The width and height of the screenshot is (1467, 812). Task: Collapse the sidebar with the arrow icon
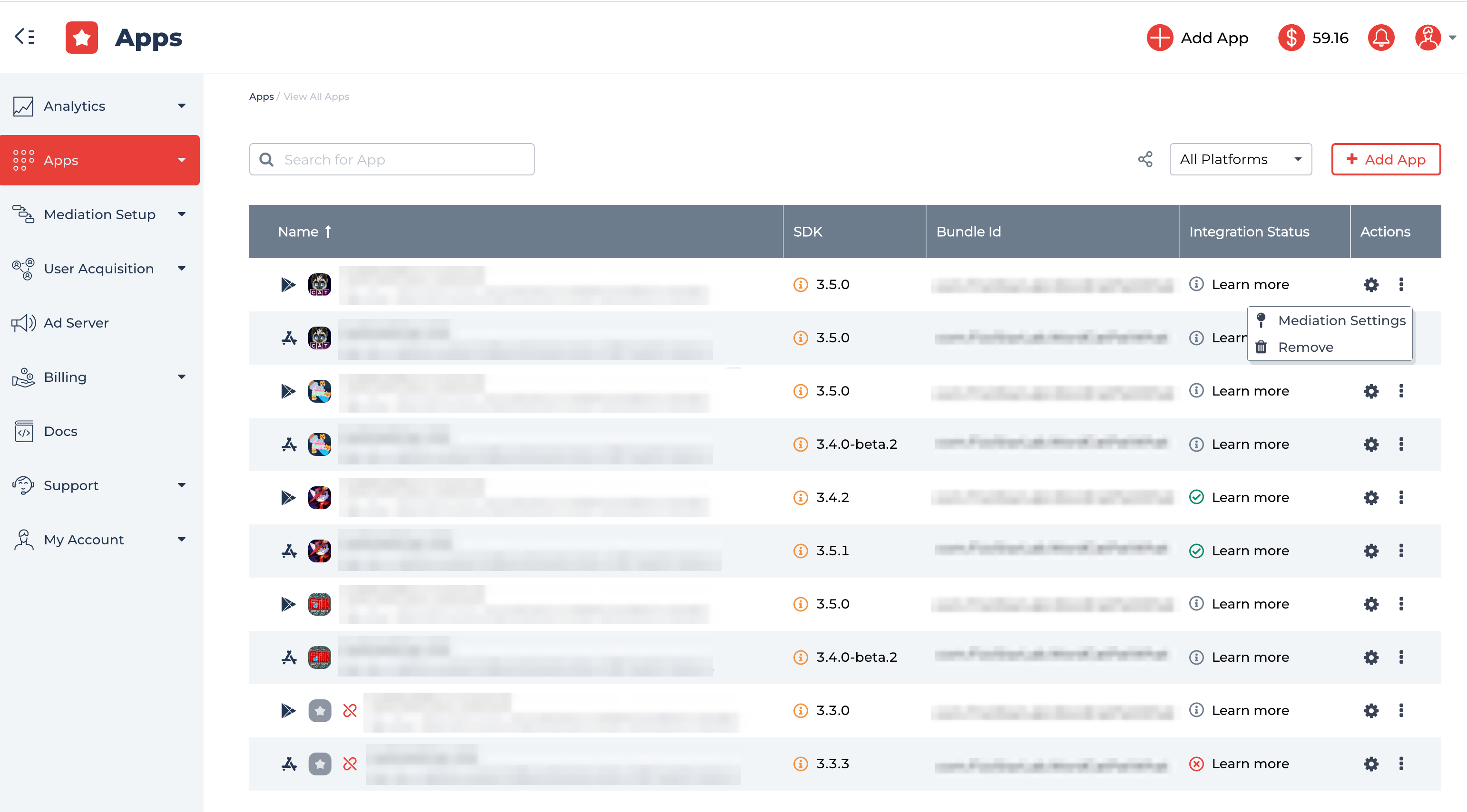click(24, 37)
